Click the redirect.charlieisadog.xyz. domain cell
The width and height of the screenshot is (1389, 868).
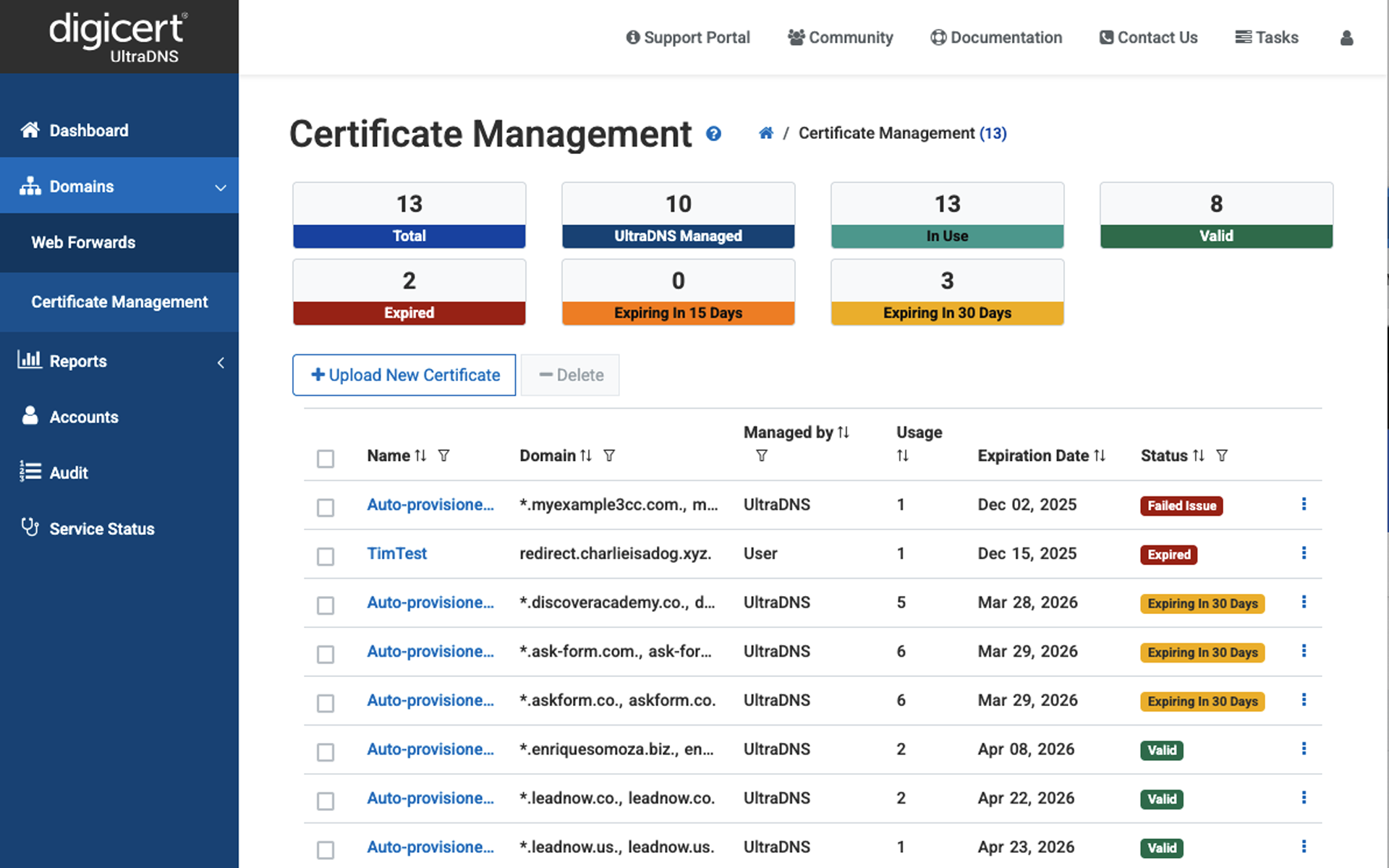pos(616,553)
